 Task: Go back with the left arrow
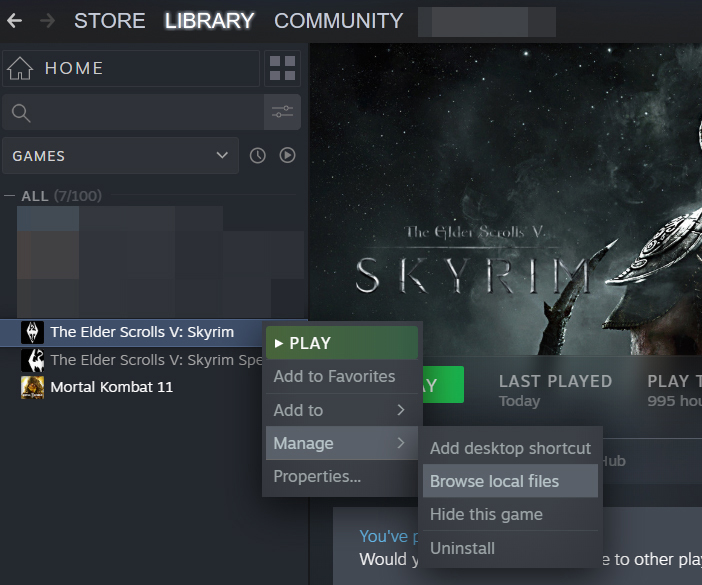pyautogui.click(x=15, y=21)
